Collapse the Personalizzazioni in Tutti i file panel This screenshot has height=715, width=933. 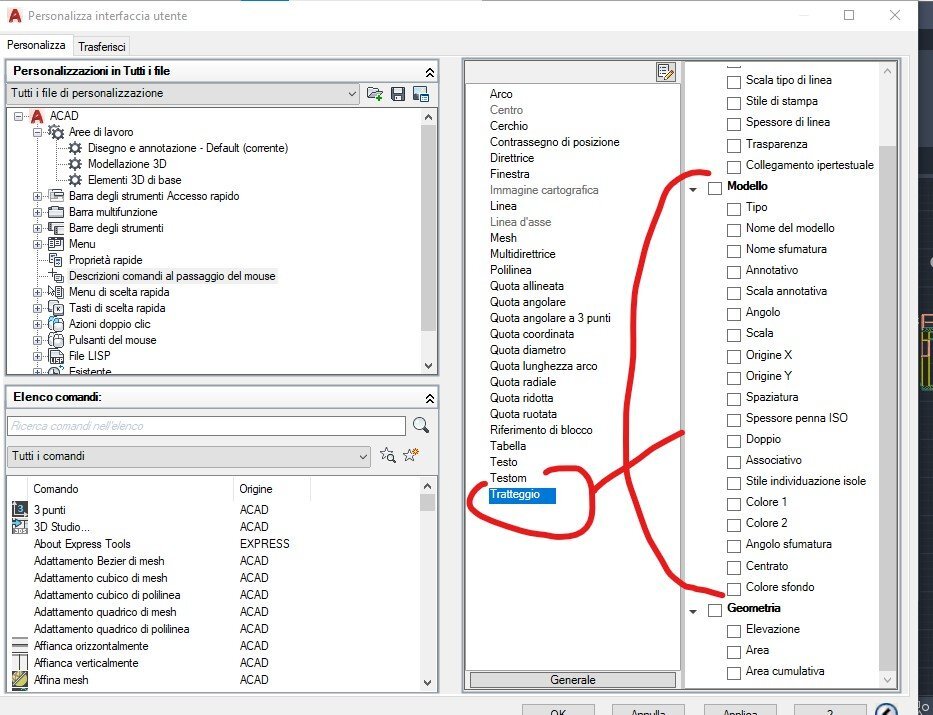(x=430, y=72)
